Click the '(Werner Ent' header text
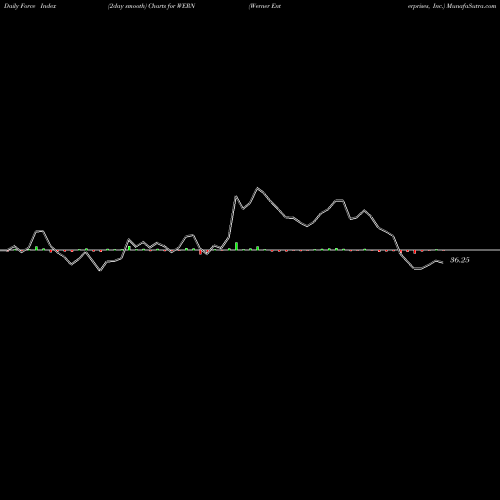Viewport: 500px width, 500px height. click(265, 6)
